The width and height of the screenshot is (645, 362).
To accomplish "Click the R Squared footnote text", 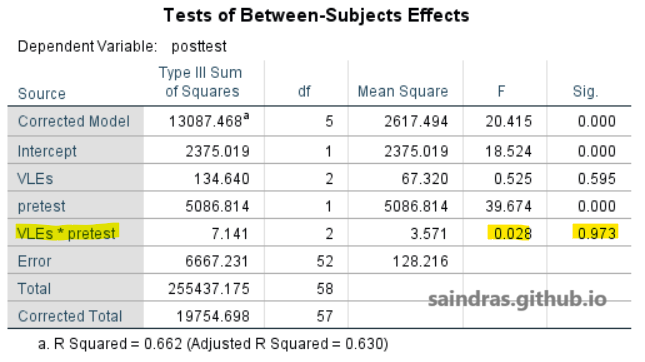I will pos(213,343).
